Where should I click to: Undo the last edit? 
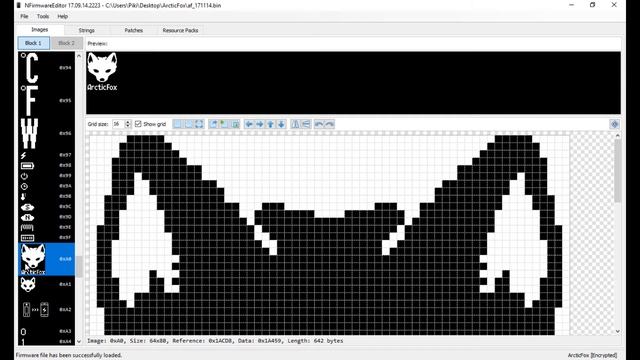coord(319,124)
